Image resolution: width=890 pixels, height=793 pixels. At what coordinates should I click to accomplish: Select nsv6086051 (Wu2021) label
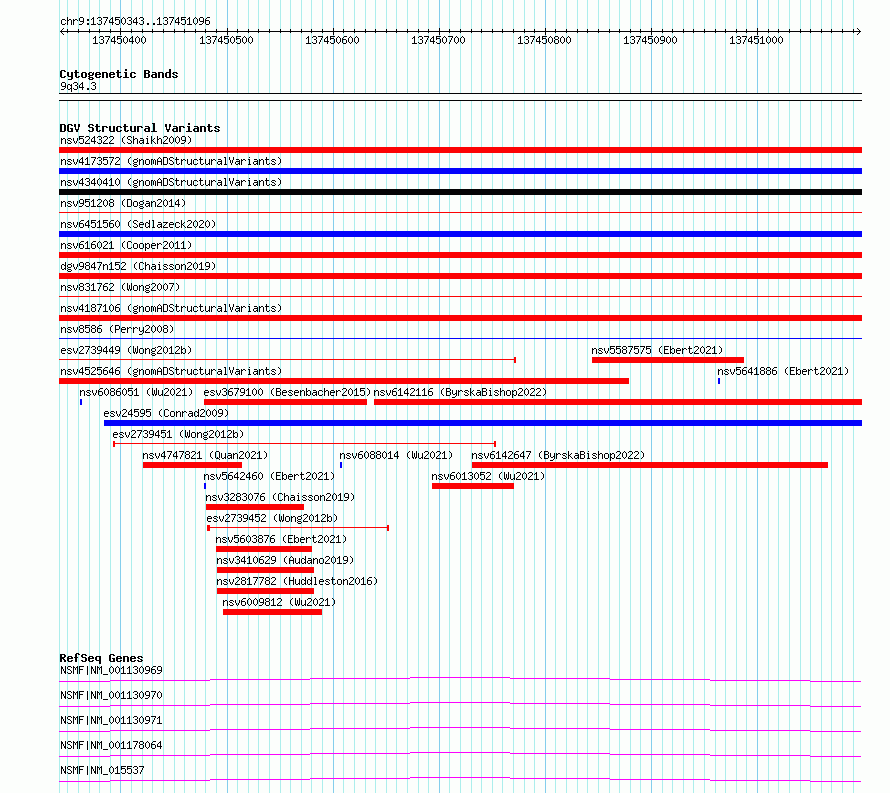coord(136,392)
